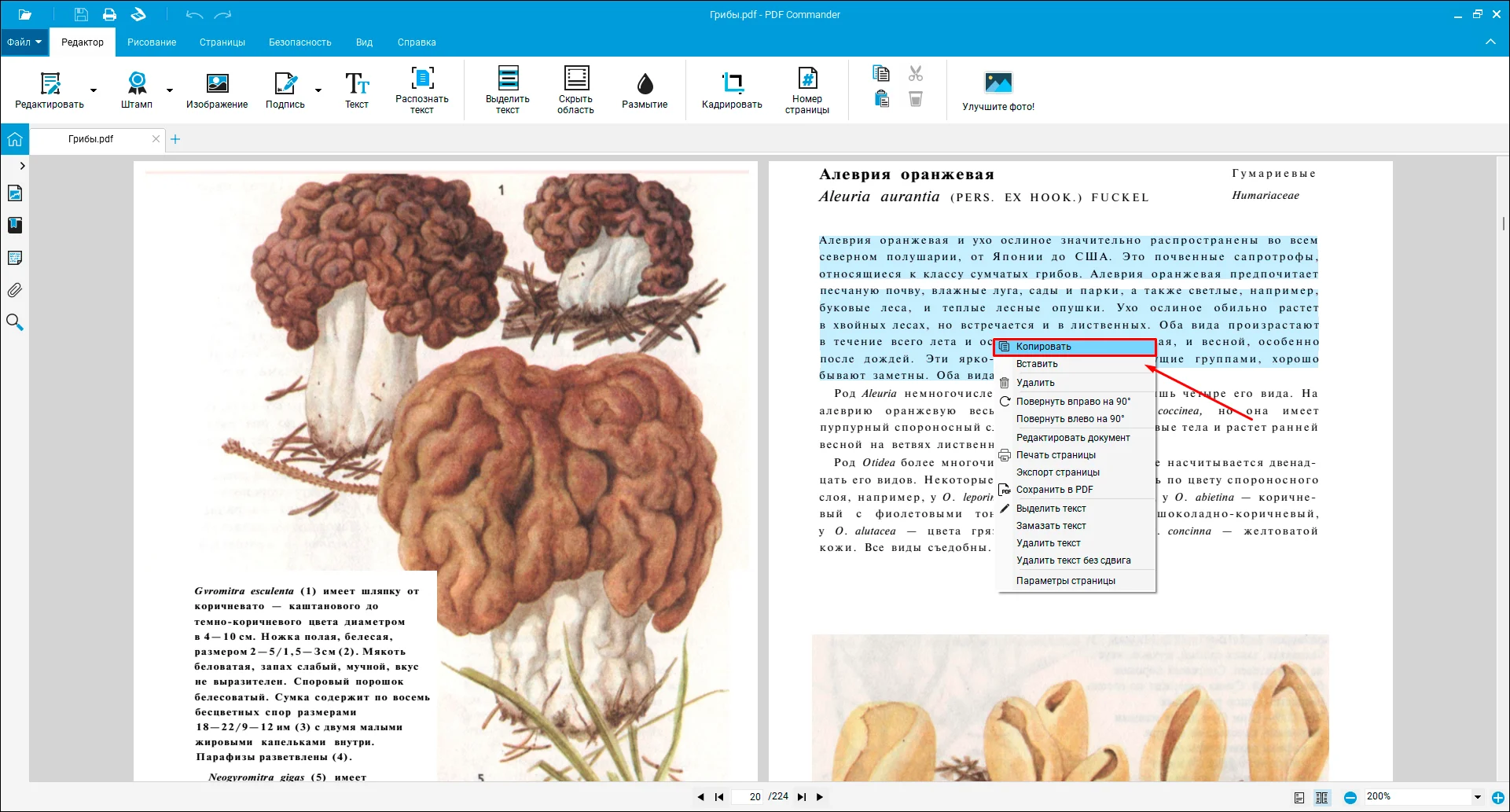Expand the left sidebar panel
The width and height of the screenshot is (1510, 812).
(x=22, y=166)
